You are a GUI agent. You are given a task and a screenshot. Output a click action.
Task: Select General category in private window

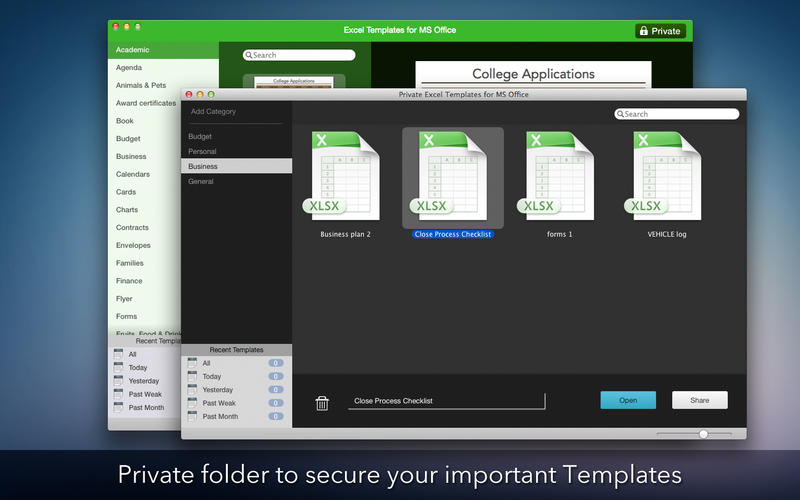236,181
